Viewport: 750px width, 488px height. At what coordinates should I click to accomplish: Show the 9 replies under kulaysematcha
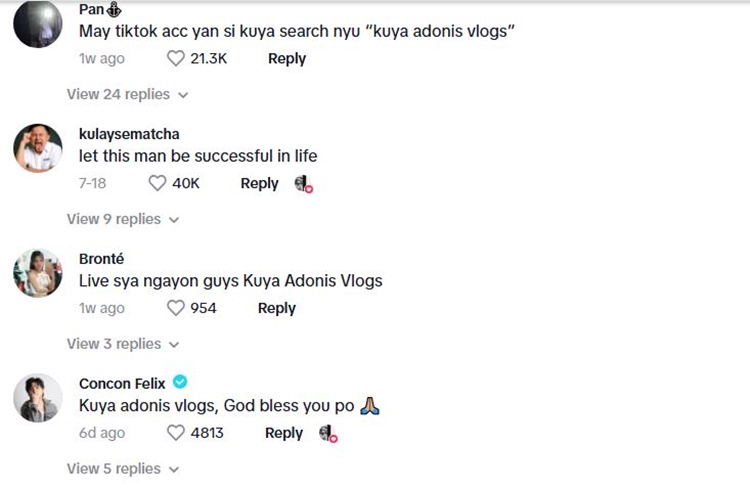coord(123,219)
